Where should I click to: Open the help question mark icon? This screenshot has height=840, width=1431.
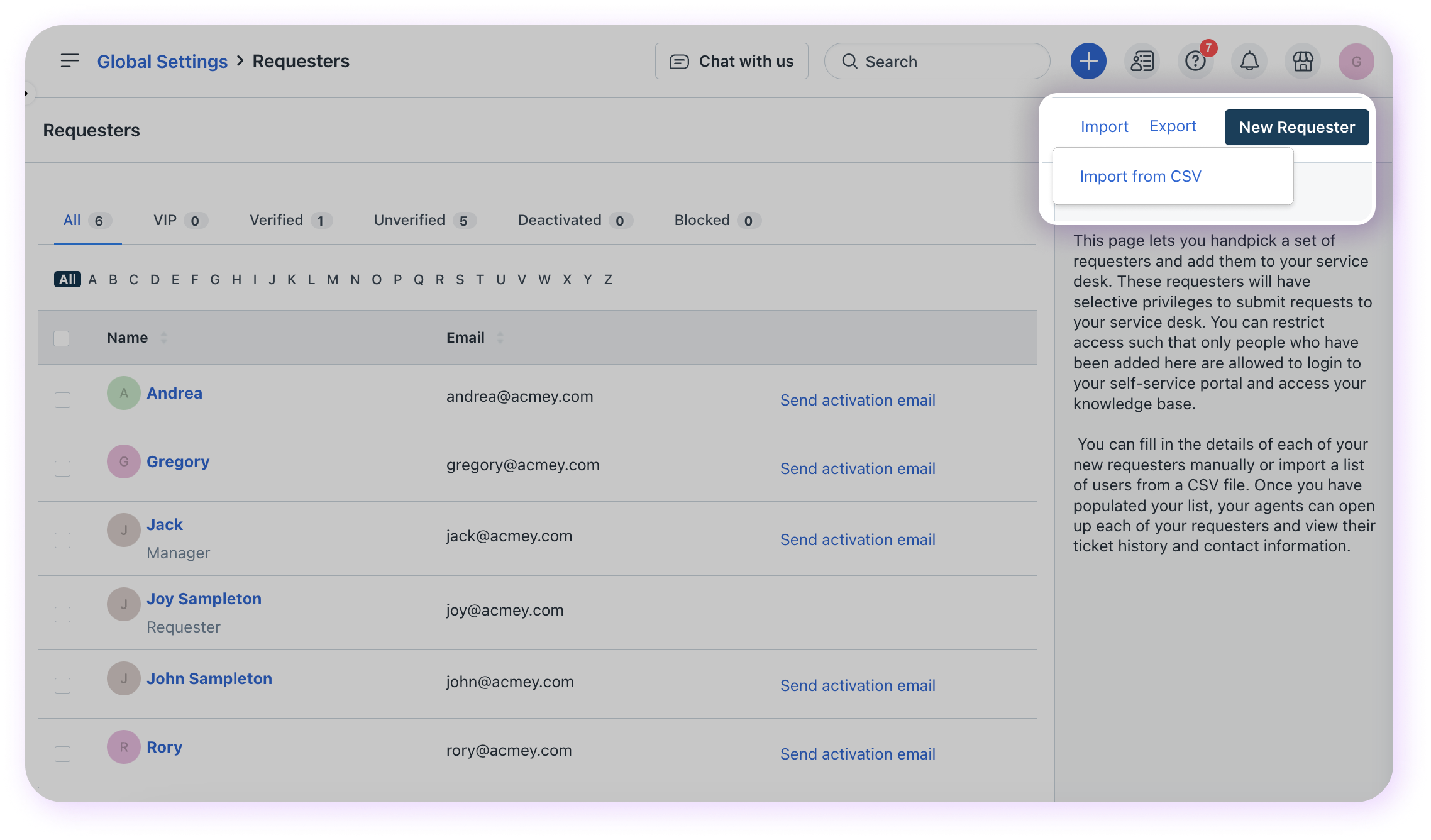point(1195,61)
